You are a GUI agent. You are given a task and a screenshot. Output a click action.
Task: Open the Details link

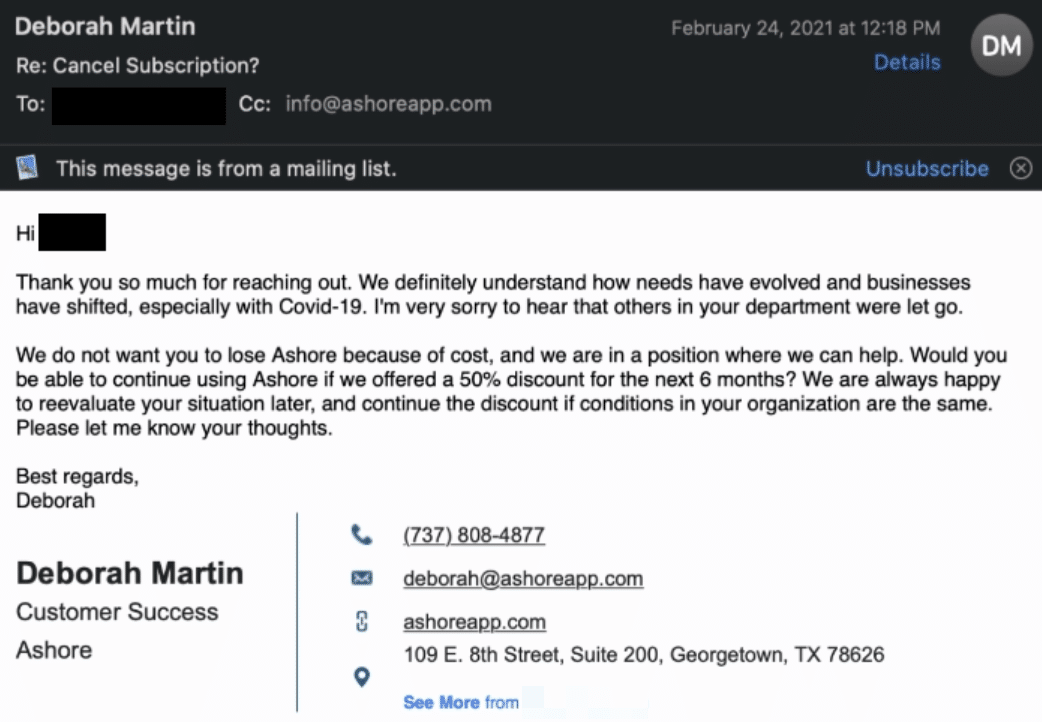(x=907, y=62)
